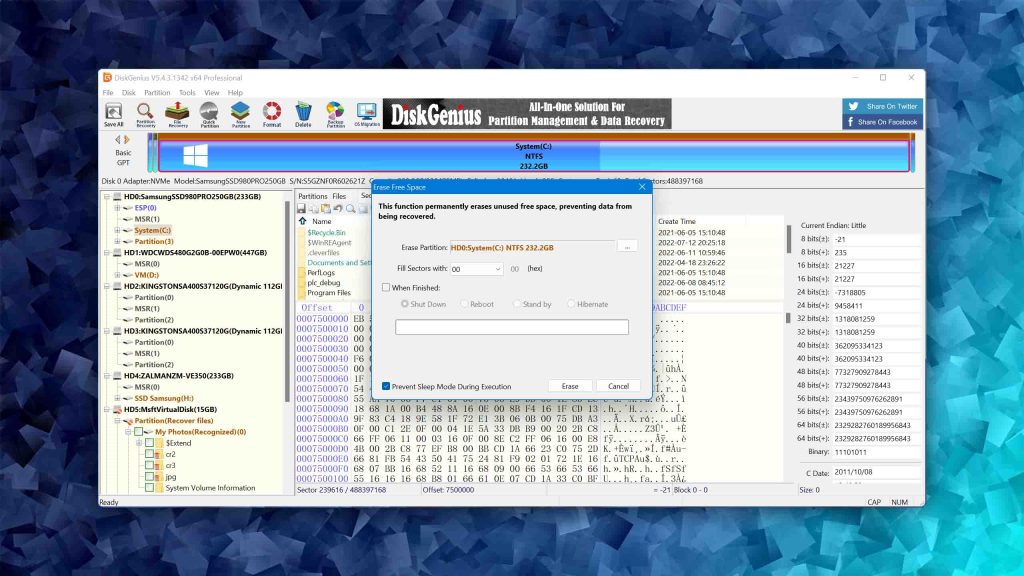Viewport: 1024px width, 576px height.
Task: Launch the File Recovery tool
Action: pos(177,114)
